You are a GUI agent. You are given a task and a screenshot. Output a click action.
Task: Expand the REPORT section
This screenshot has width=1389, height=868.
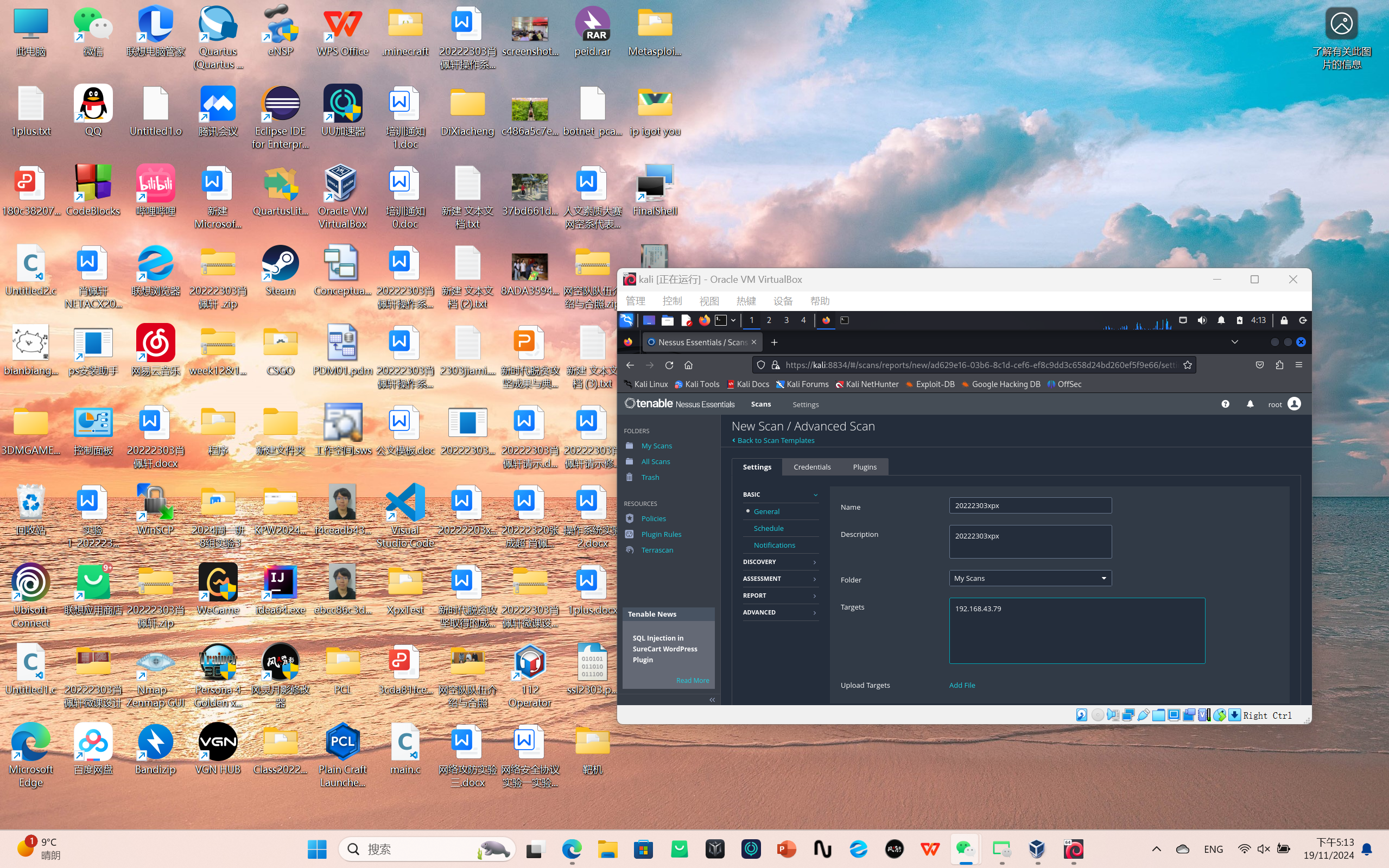click(x=780, y=595)
